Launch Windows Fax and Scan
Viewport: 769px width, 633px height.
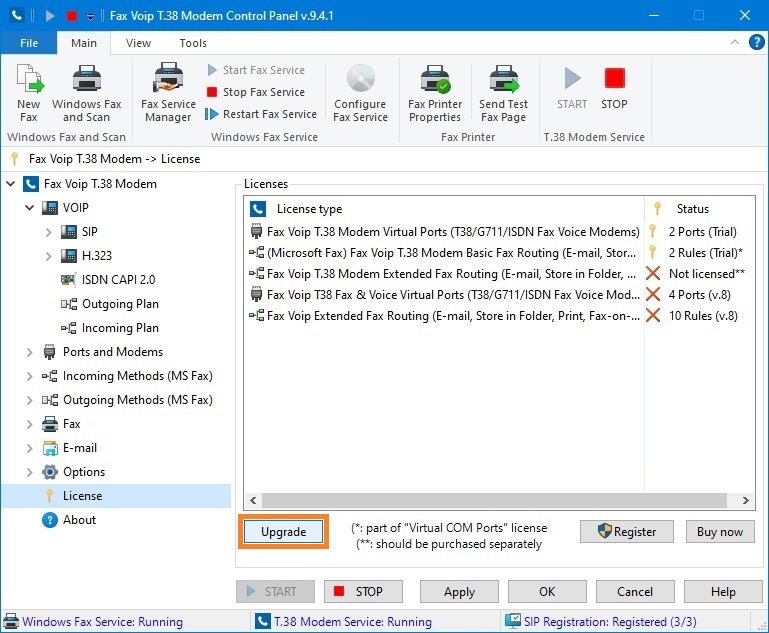tap(86, 93)
